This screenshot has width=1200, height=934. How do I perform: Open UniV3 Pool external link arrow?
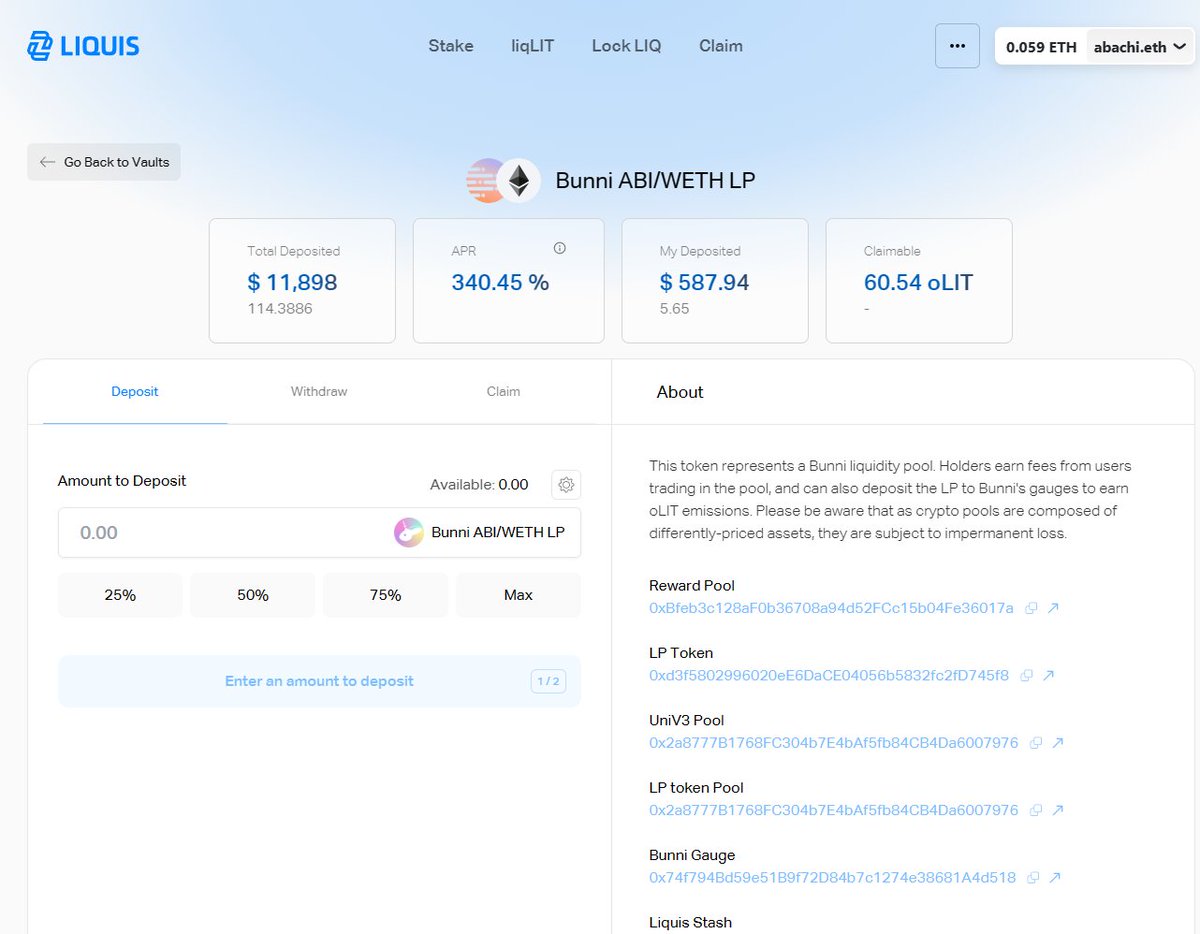(x=1058, y=743)
